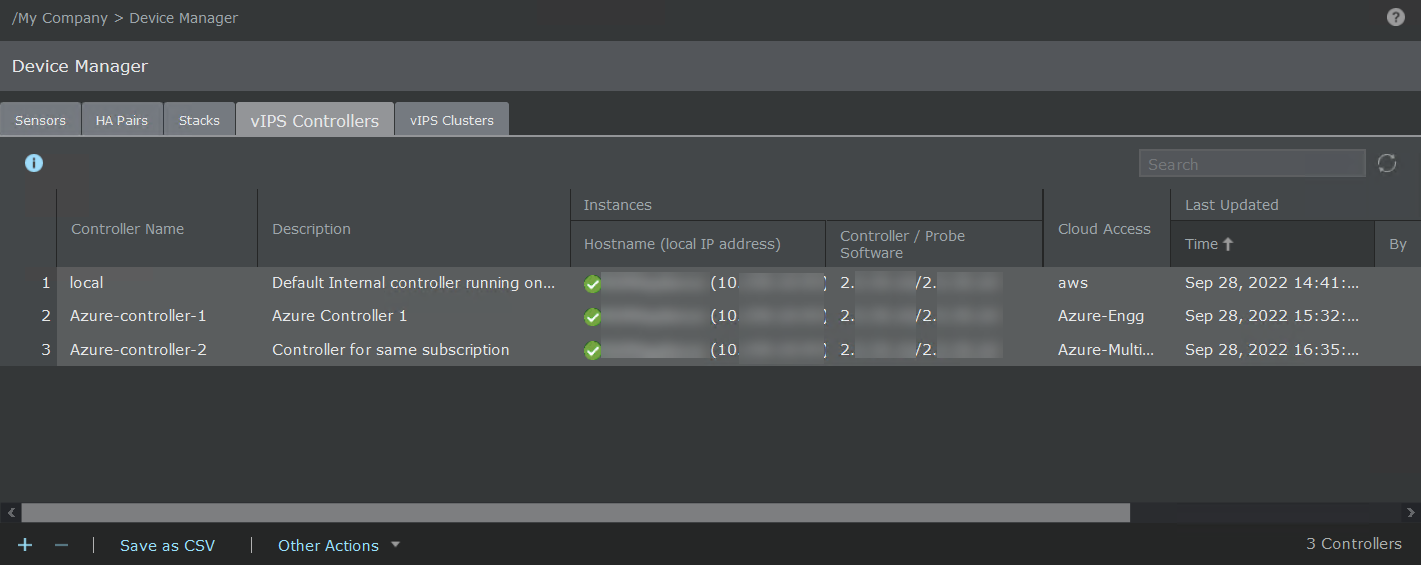Screen dimensions: 1421x565
Task: Click green status check for Azure-controller-1
Action: point(593,317)
